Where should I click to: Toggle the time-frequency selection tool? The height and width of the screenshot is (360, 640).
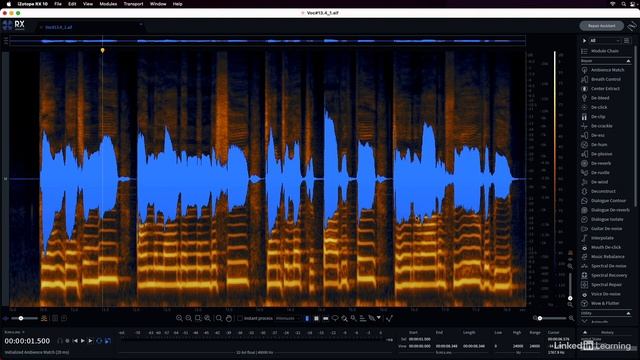click(x=316, y=318)
